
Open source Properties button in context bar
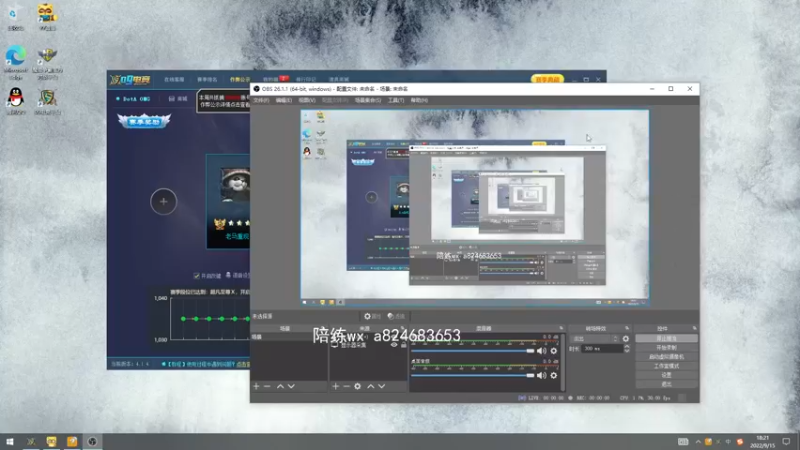tap(372, 316)
